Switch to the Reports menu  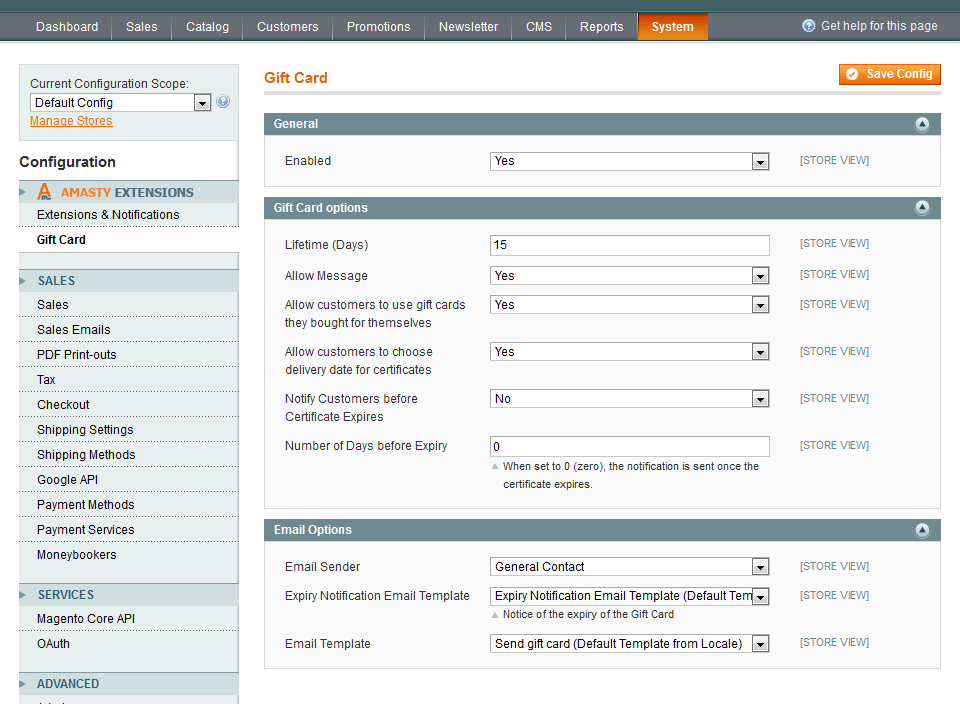coord(601,27)
